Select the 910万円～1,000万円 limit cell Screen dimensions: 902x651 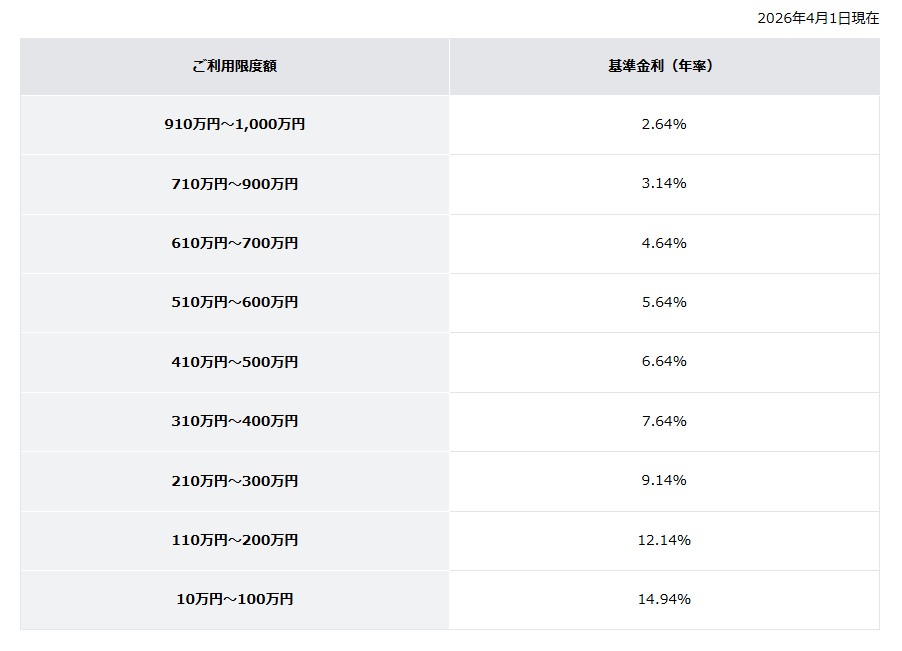pos(234,125)
